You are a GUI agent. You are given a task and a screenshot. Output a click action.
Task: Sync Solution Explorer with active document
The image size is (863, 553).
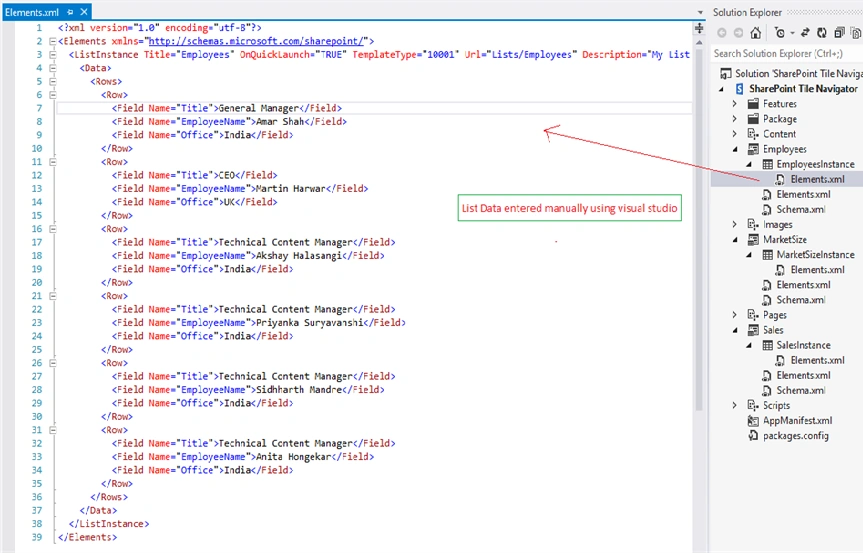tap(805, 33)
